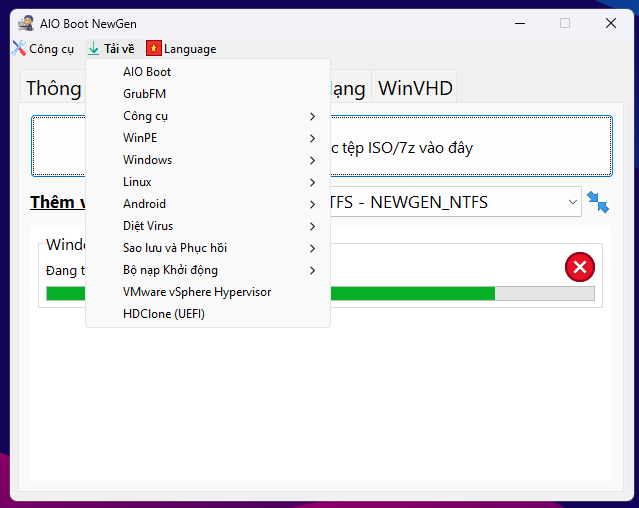
Task: Close the AIO Boot NewGen window
Action: pos(610,23)
